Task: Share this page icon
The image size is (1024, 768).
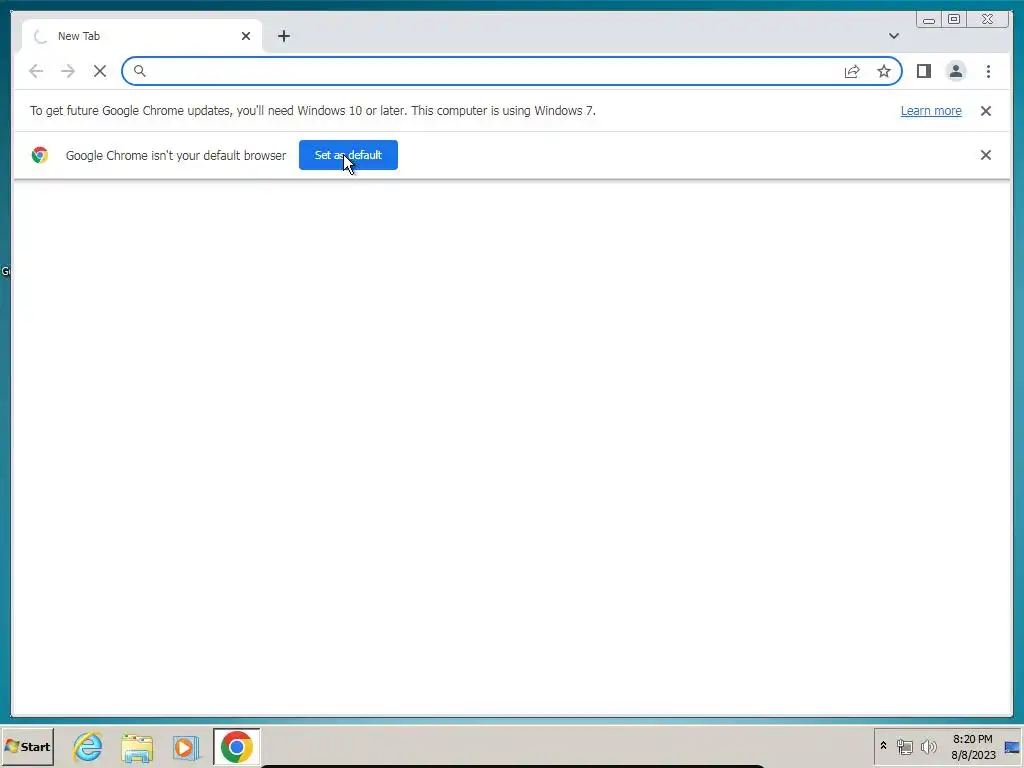Action: (852, 71)
